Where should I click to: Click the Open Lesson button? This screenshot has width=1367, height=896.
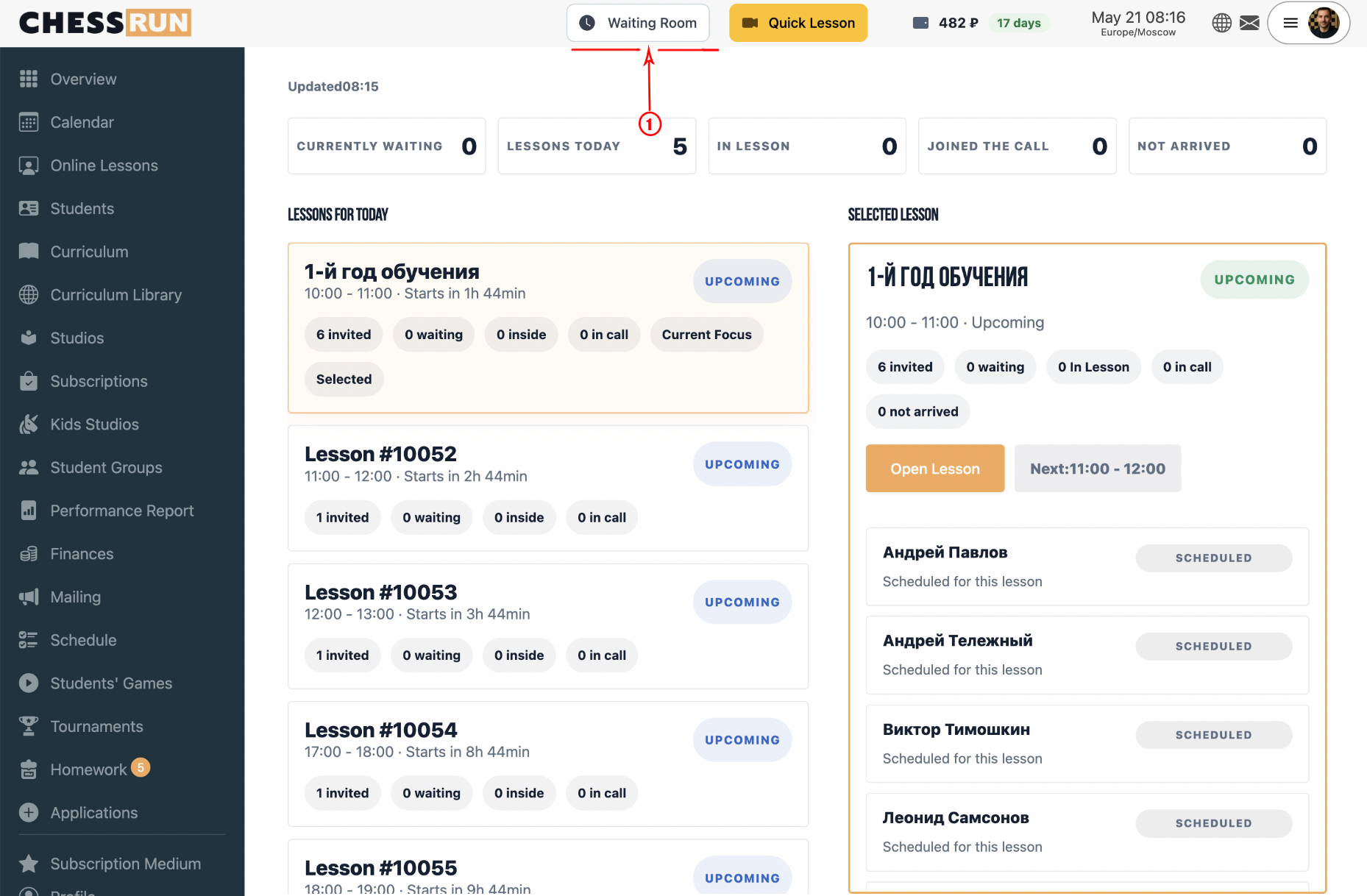point(935,469)
